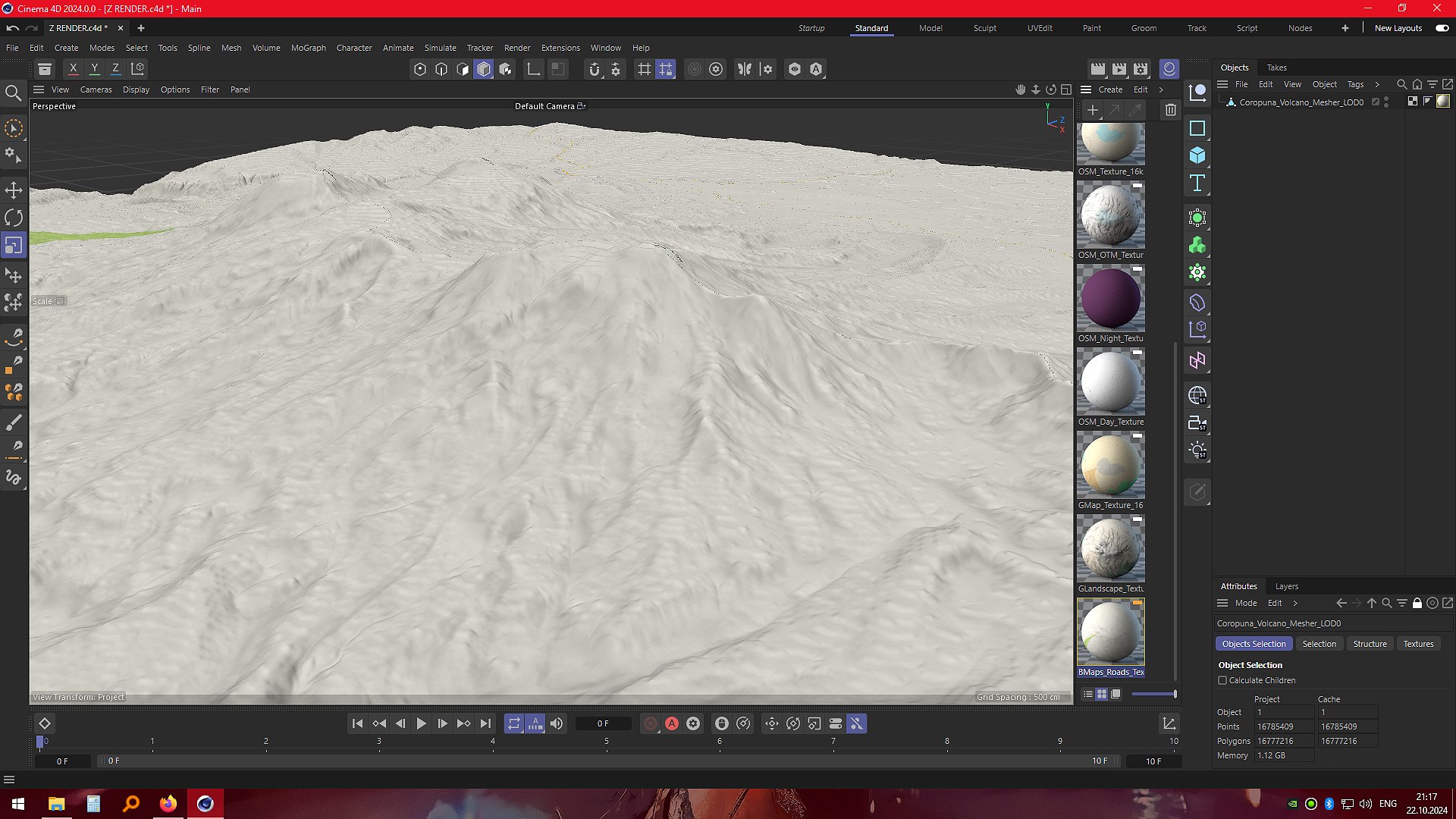
Task: Open Edit Render Settings icon
Action: [1141, 69]
